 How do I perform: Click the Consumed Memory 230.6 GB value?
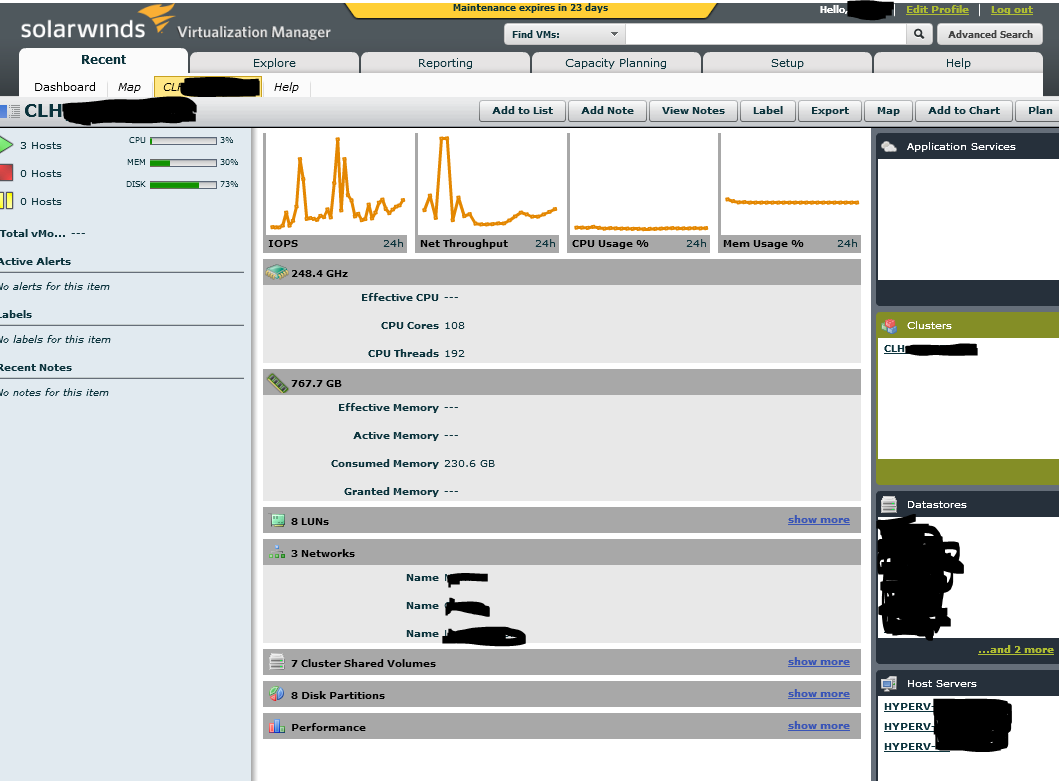469,463
